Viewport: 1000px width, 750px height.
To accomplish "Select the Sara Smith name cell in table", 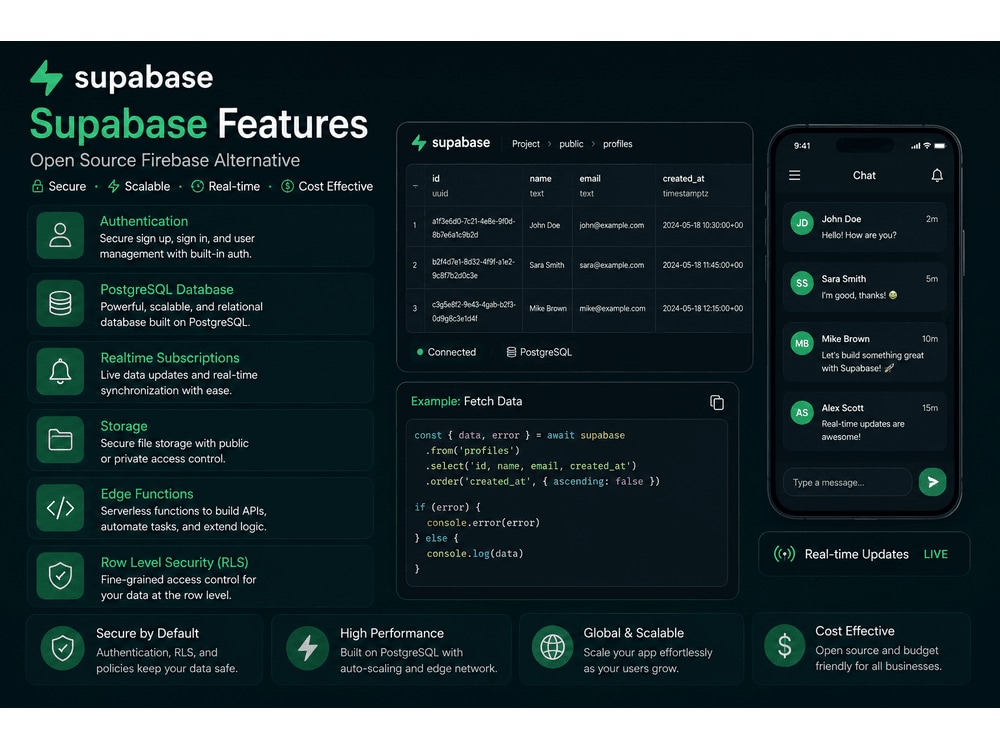I will click(547, 265).
